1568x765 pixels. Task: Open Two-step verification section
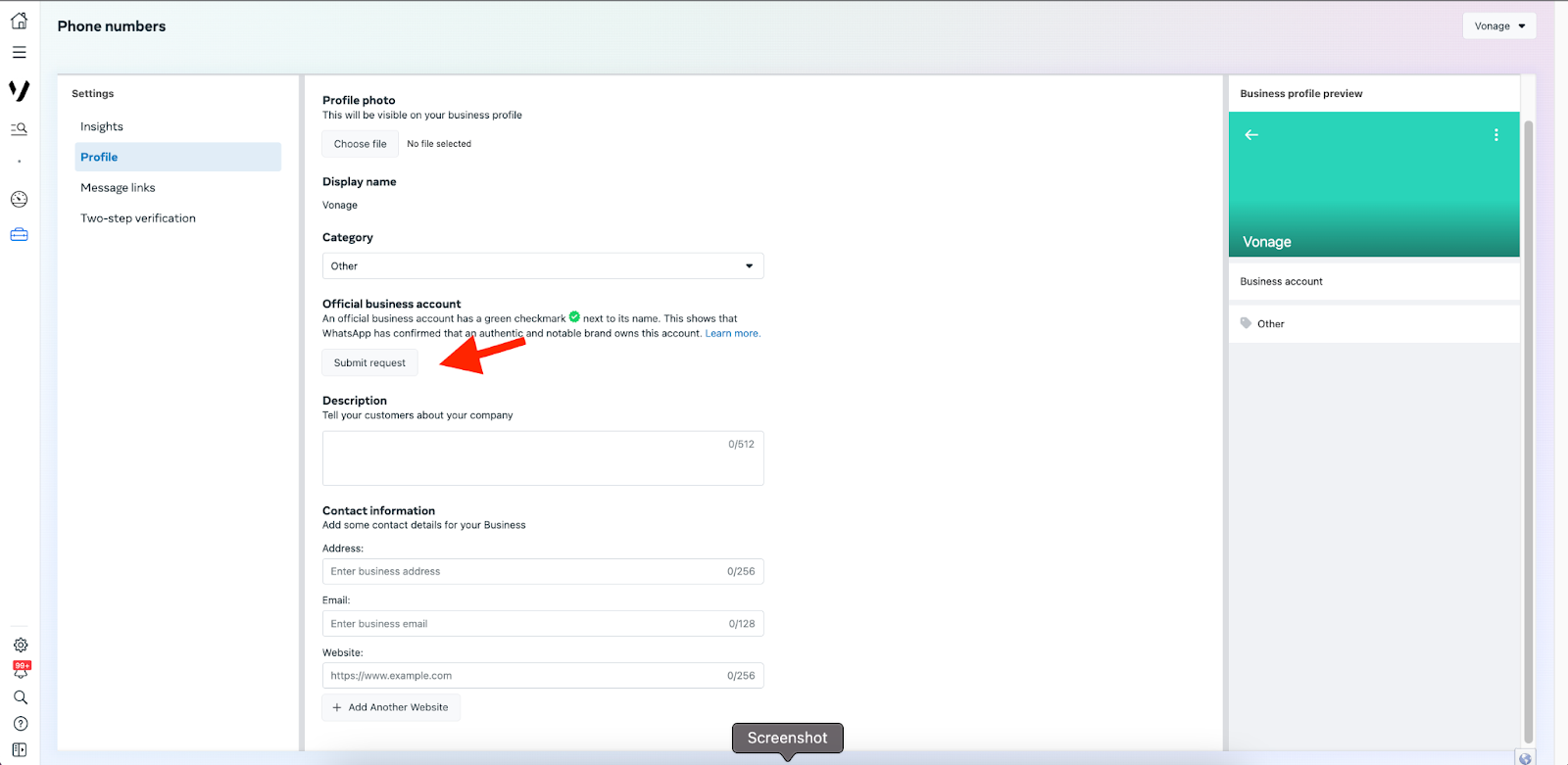tap(138, 218)
